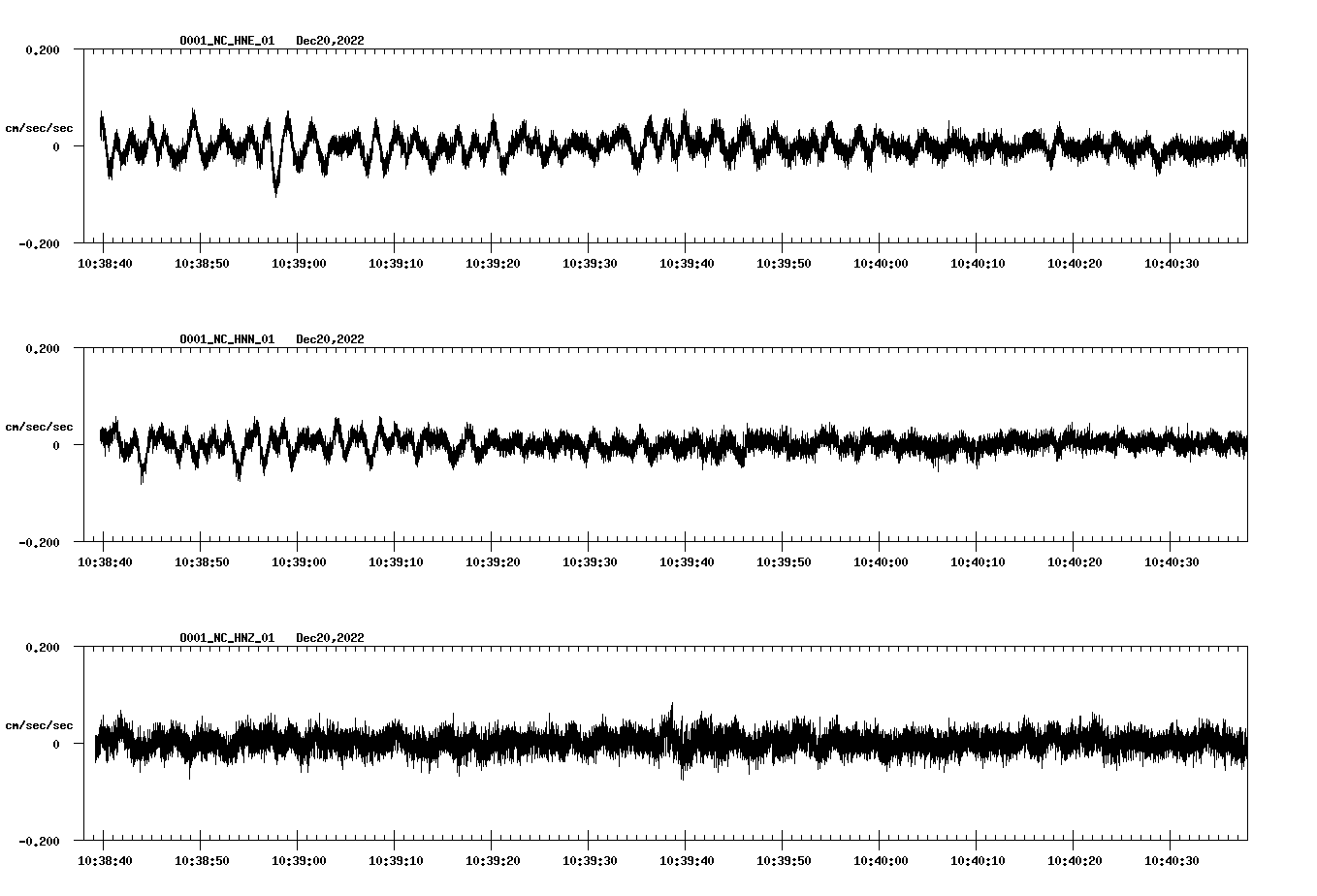Click the 0.200 upper limit on HNZ axis

tap(43, 647)
